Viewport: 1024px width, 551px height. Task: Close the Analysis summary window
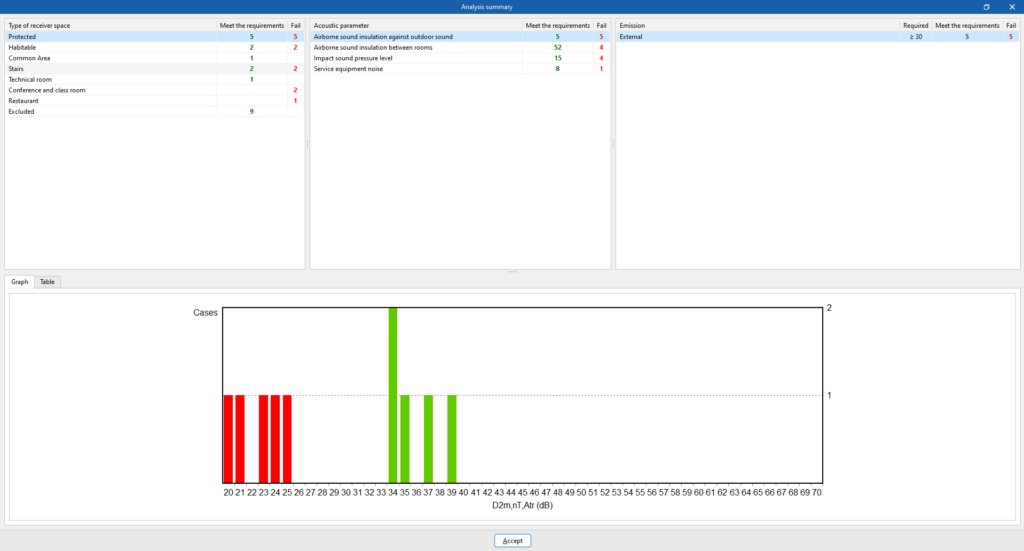click(x=1011, y=7)
